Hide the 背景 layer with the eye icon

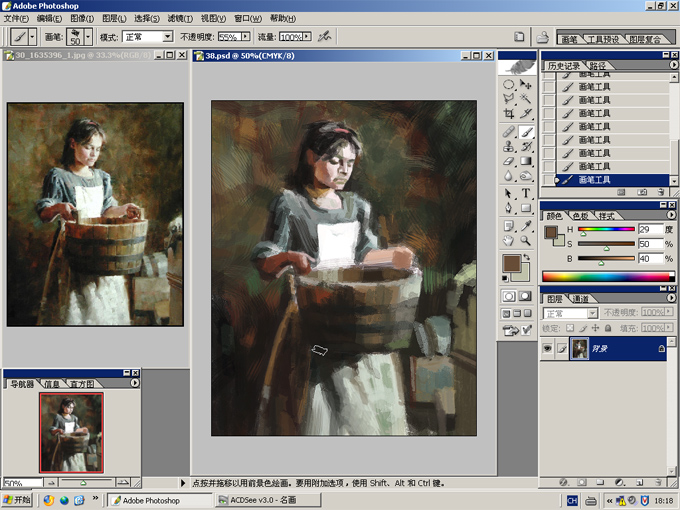point(547,348)
